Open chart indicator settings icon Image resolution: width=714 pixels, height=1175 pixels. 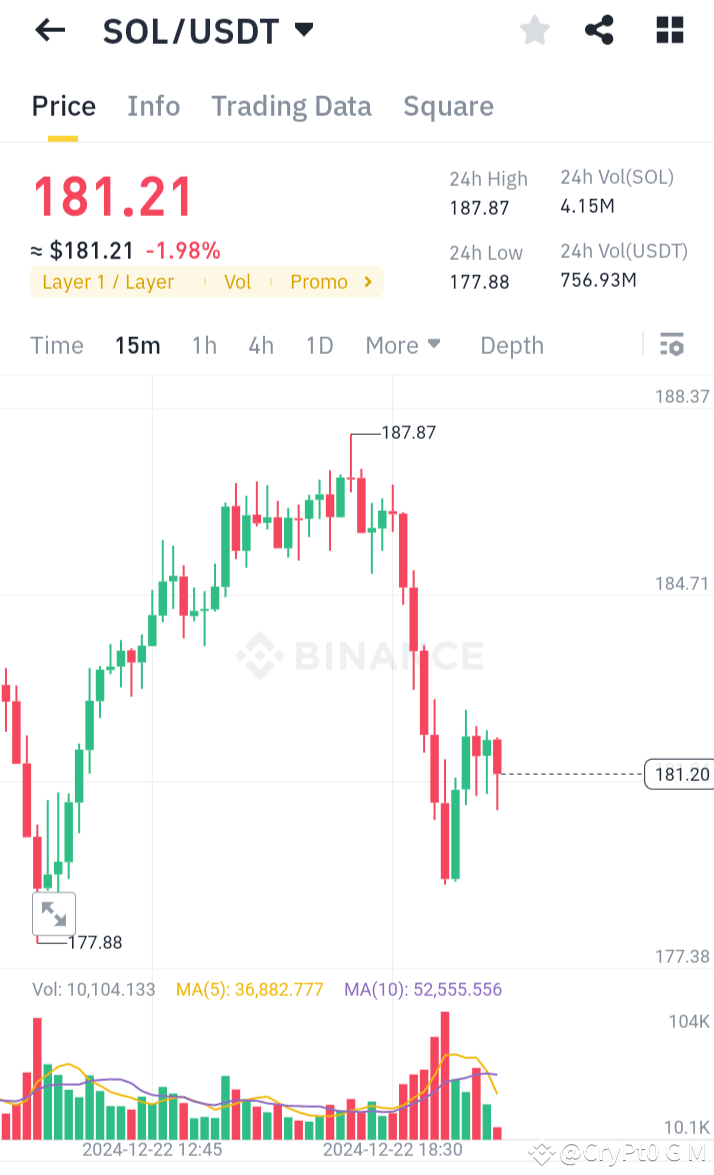pyautogui.click(x=671, y=344)
